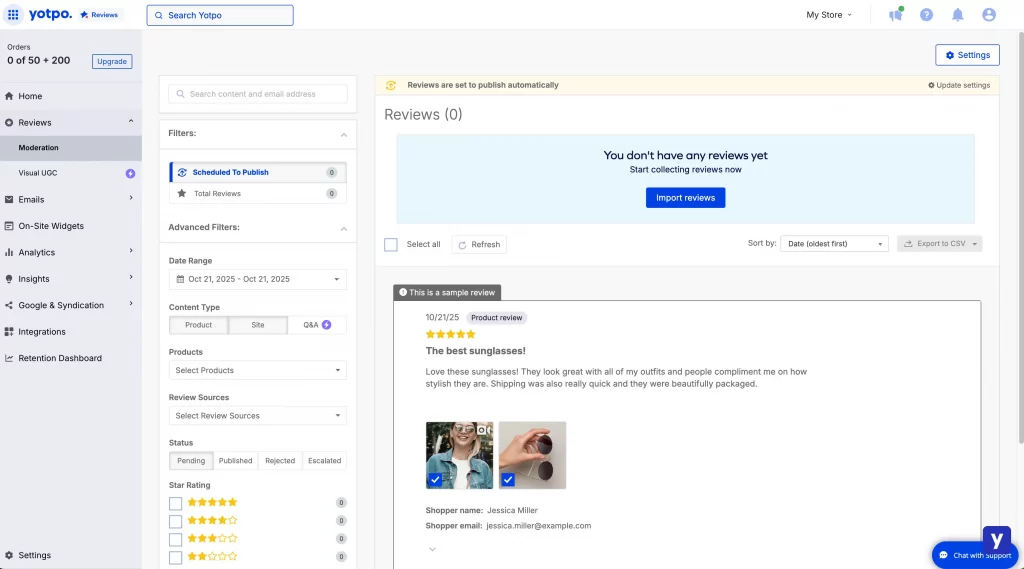Open the user account avatar icon
The image size is (1024, 569).
click(989, 14)
